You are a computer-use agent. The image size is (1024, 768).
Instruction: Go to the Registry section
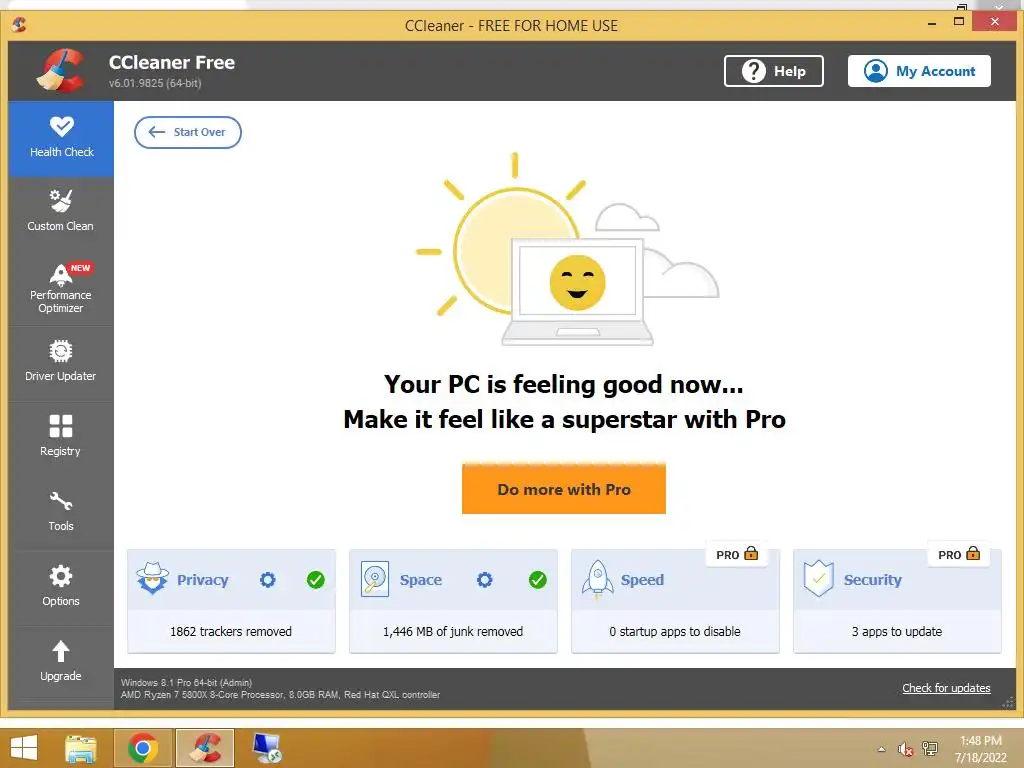pos(61,438)
